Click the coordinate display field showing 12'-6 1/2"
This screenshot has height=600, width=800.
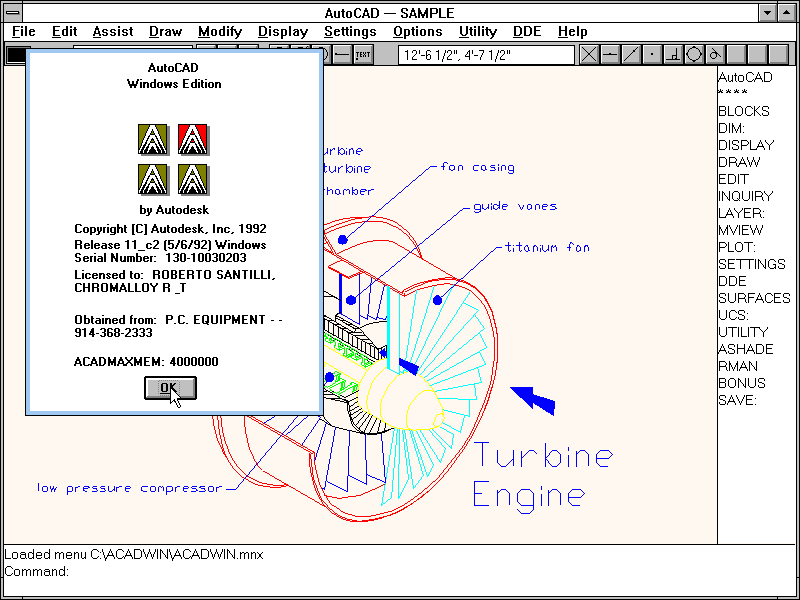click(x=486, y=55)
